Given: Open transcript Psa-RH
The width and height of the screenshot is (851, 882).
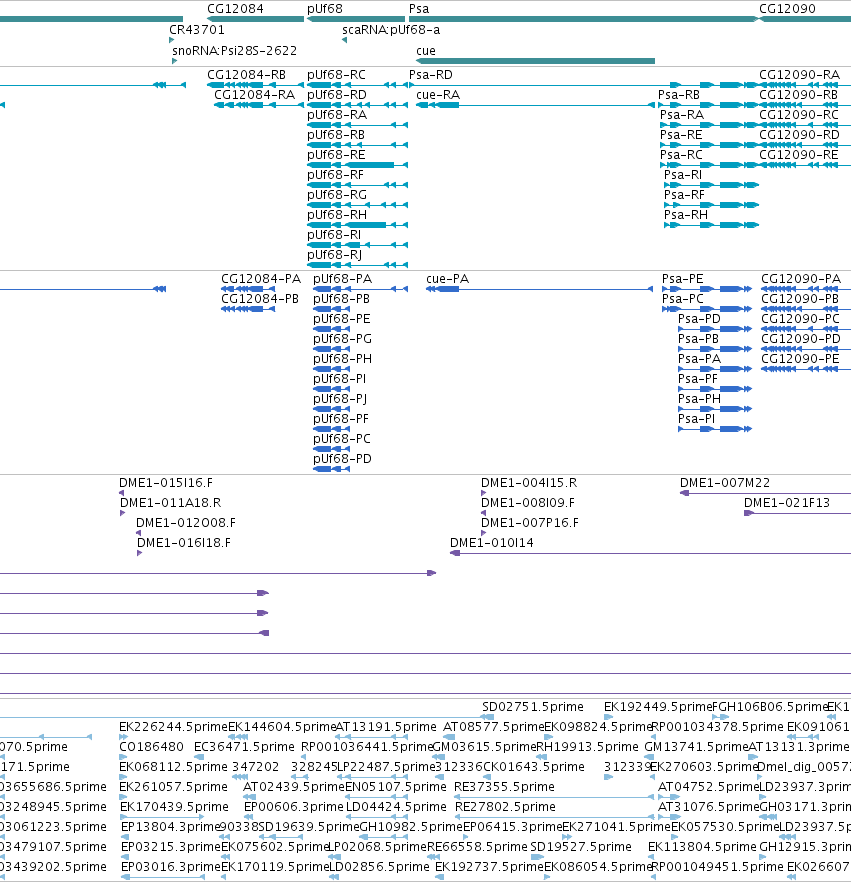Looking at the screenshot, I should (686, 215).
